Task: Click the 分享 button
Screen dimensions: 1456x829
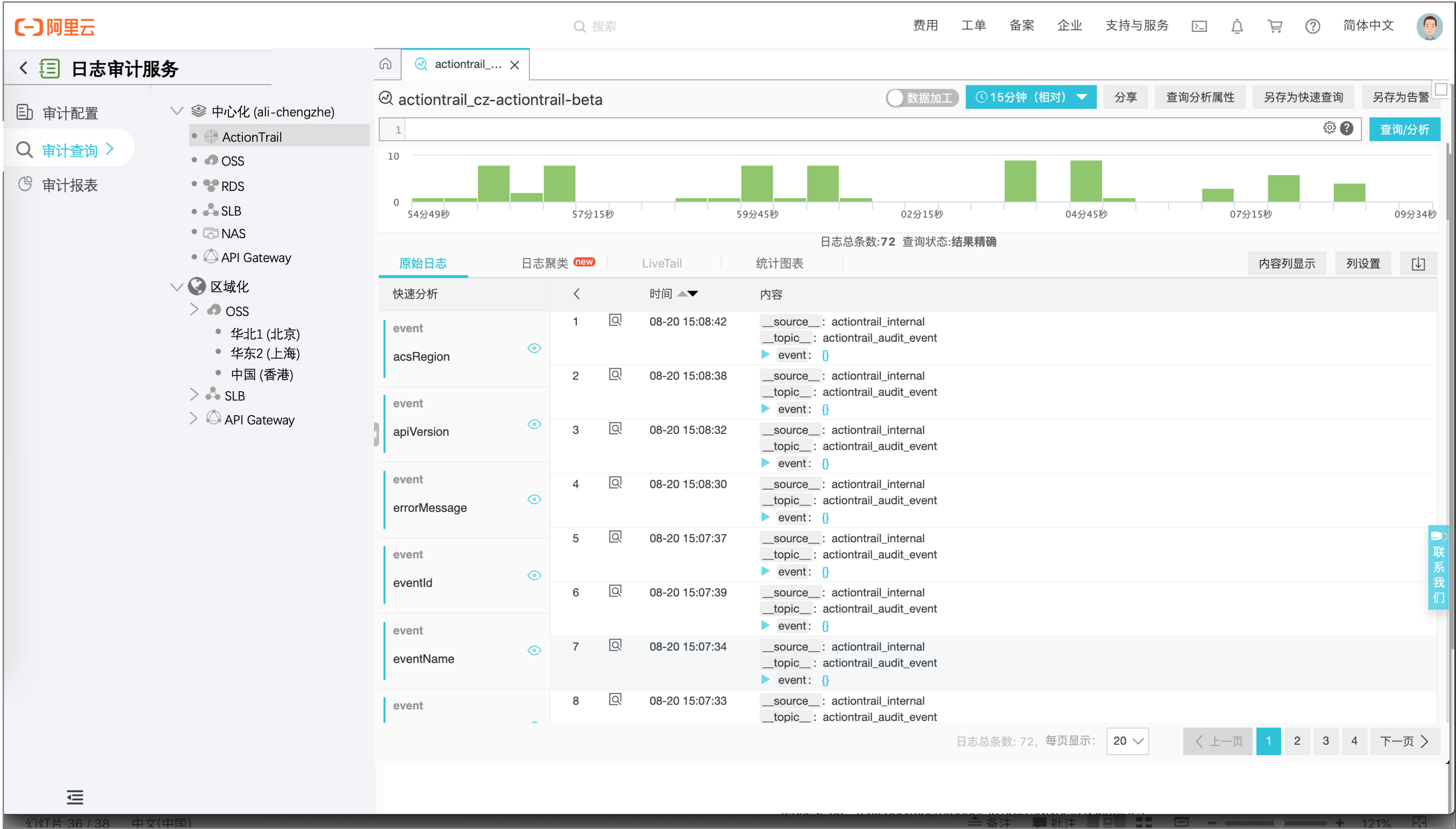Action: click(x=1125, y=97)
